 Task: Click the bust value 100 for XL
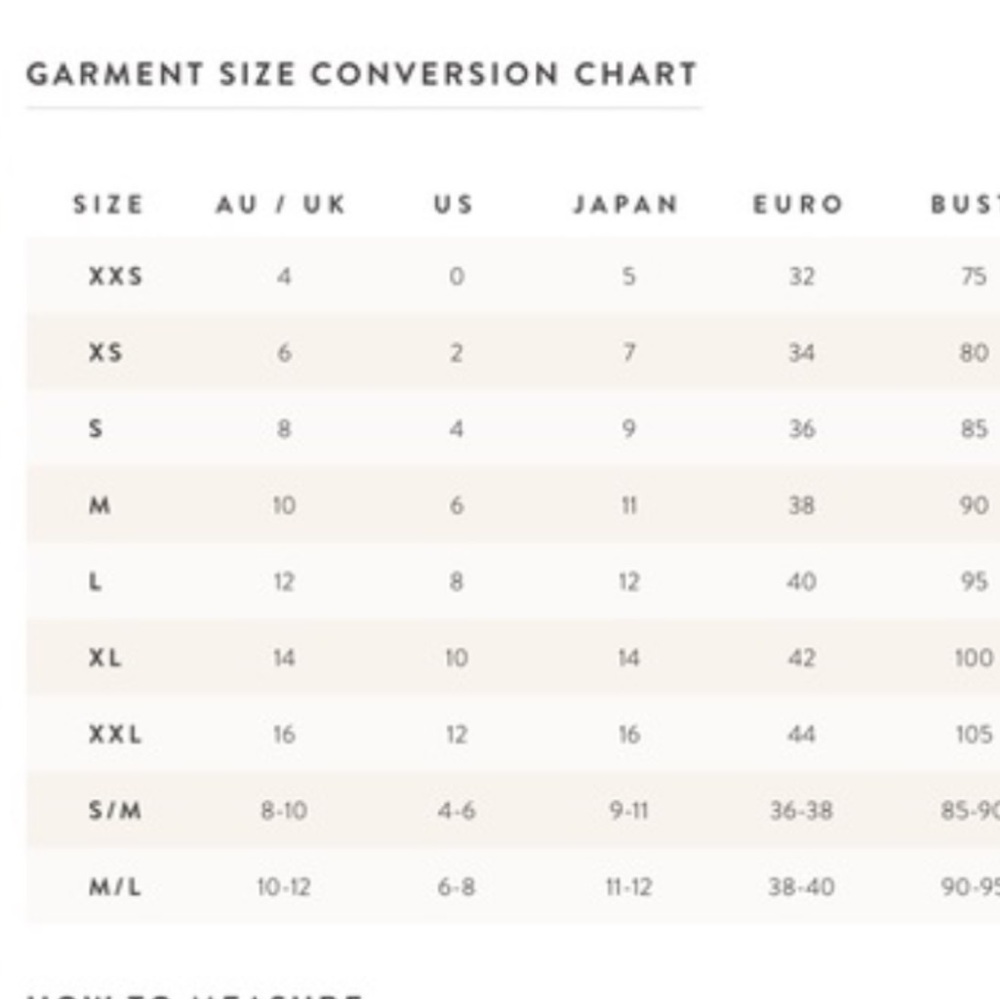tap(974, 658)
